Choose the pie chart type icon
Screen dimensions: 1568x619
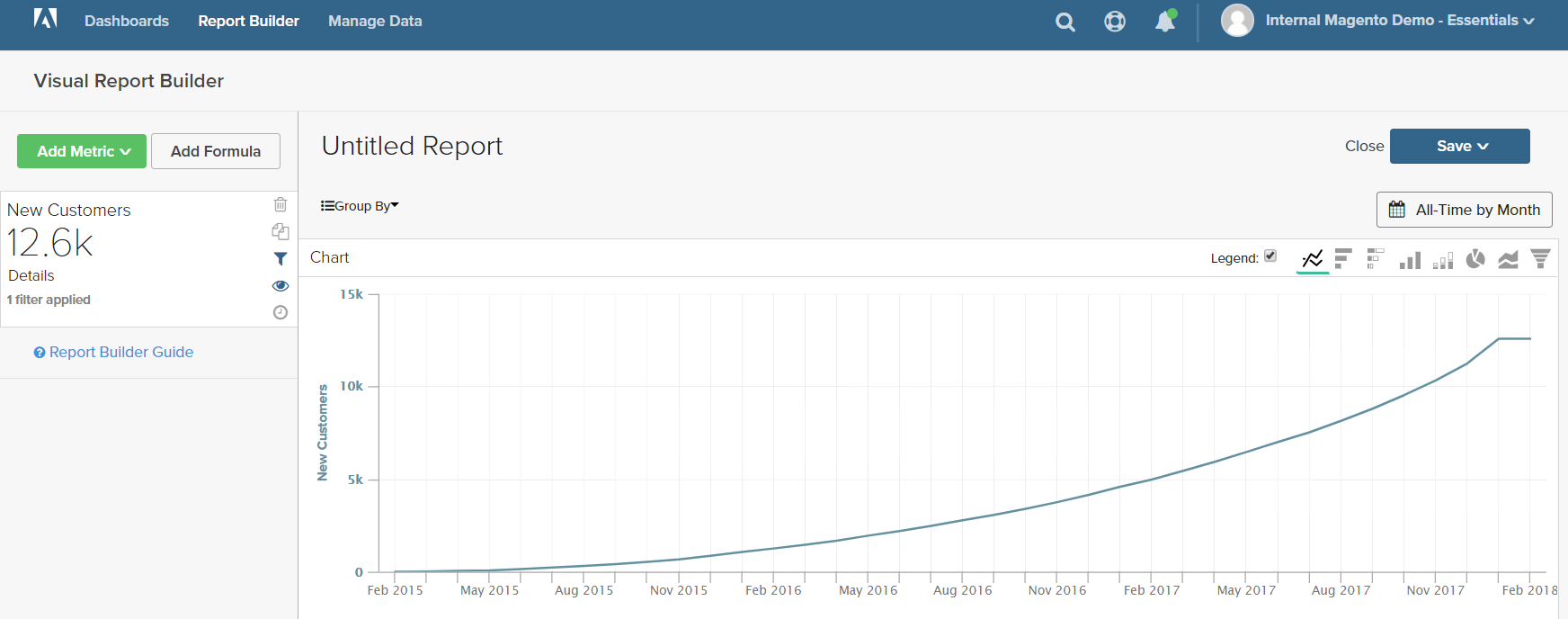click(x=1475, y=259)
